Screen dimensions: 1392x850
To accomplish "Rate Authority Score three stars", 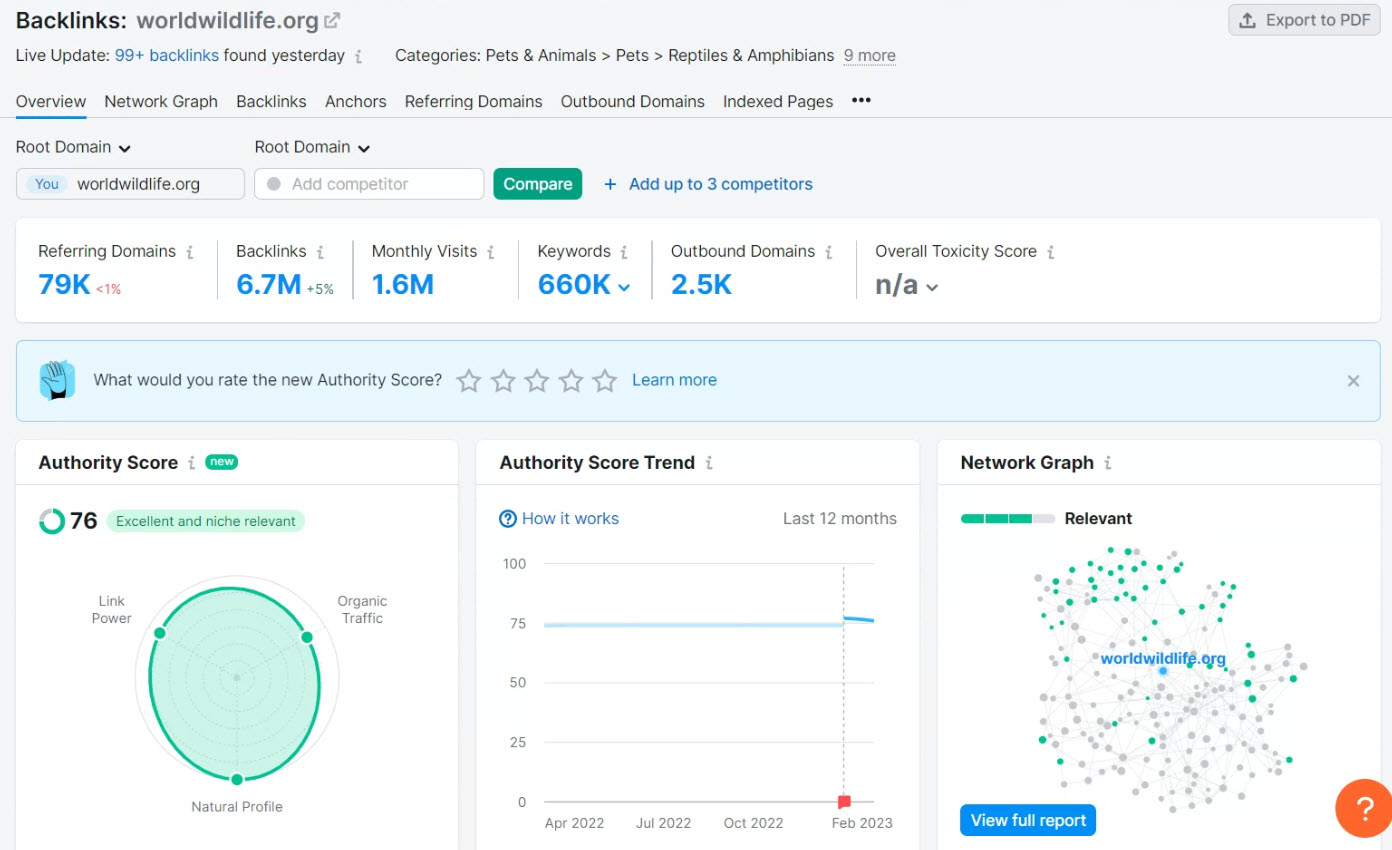I will click(537, 380).
